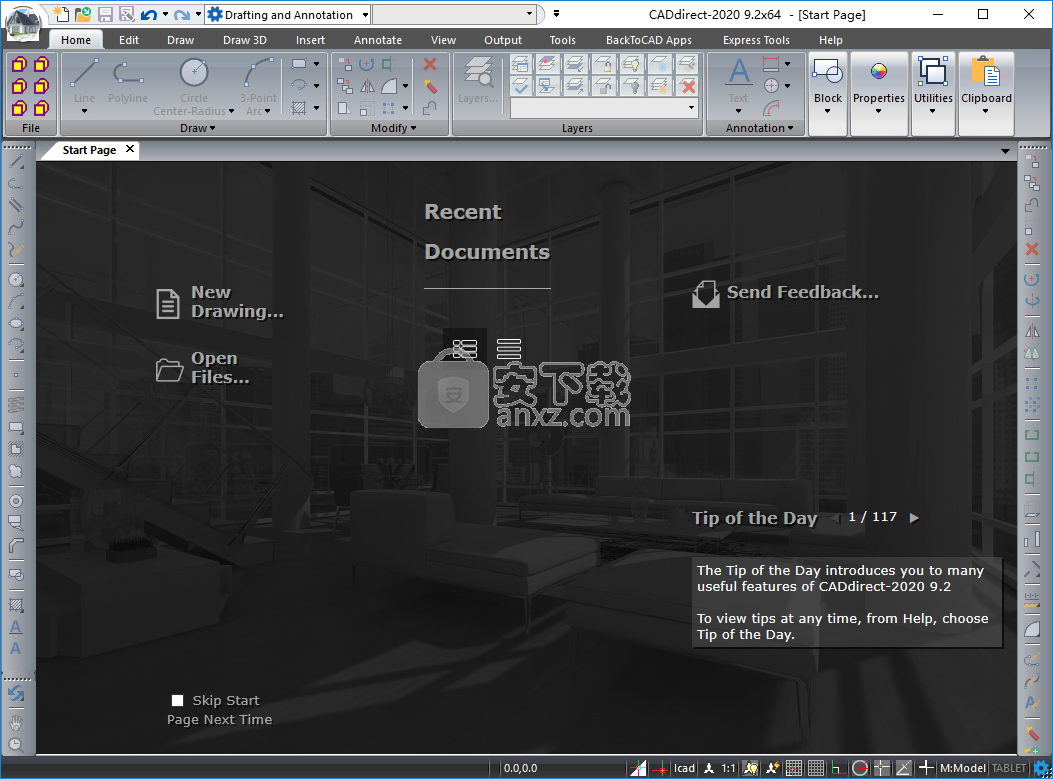Open the CADdirect application menu house icon
The height and width of the screenshot is (779, 1053).
coord(23,24)
